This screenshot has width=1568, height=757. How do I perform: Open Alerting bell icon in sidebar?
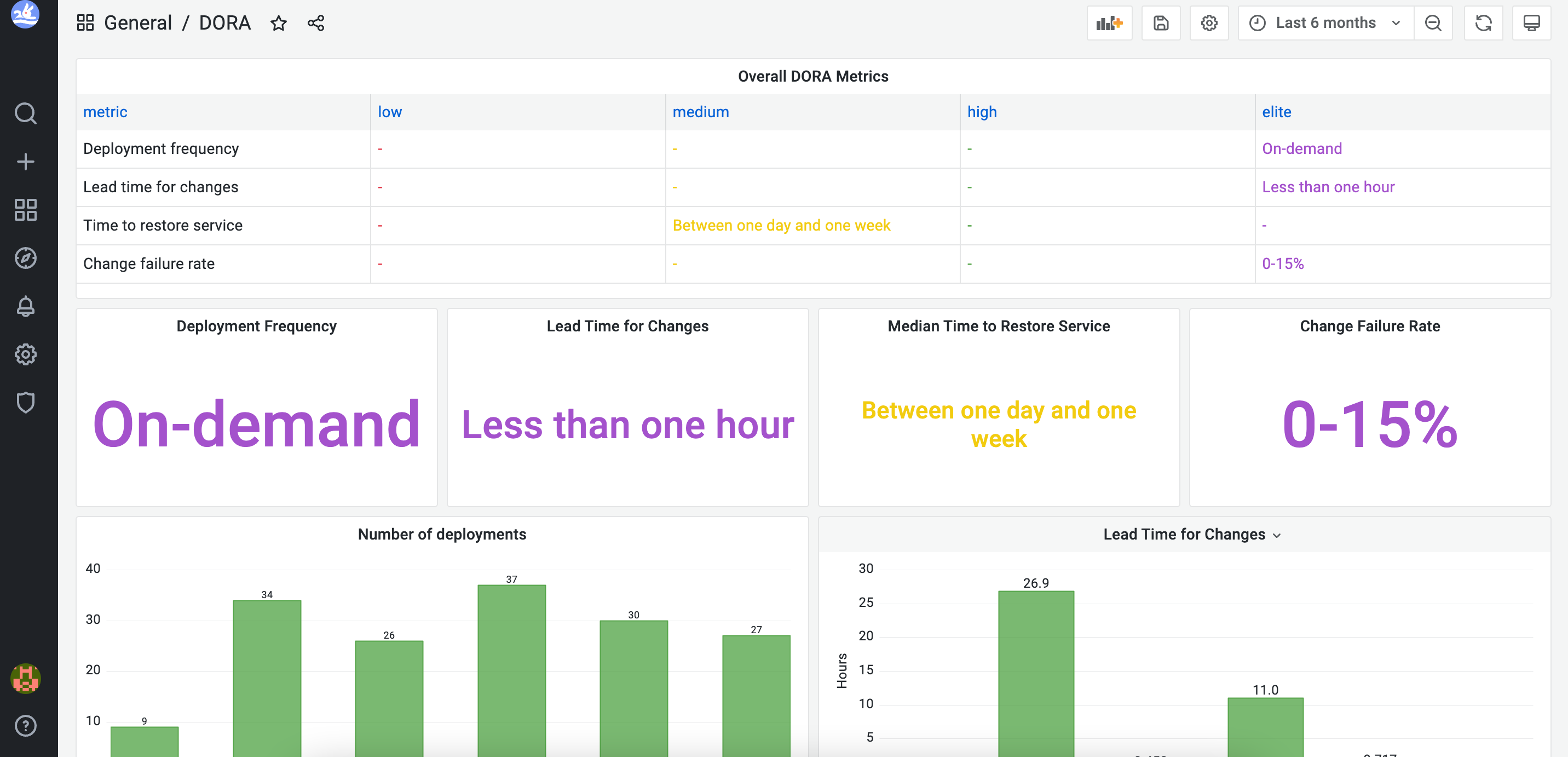(x=26, y=306)
